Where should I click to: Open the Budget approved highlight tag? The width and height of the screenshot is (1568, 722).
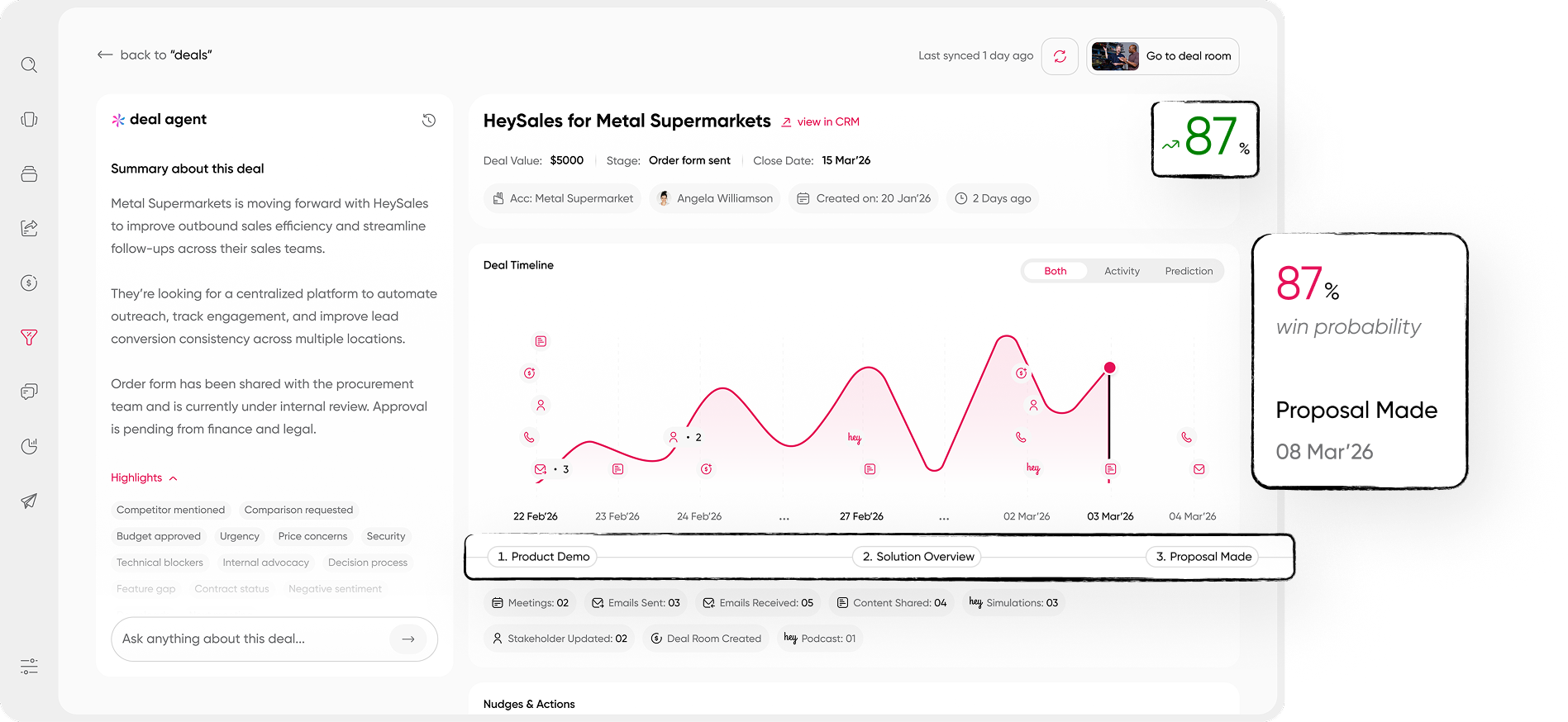point(159,536)
